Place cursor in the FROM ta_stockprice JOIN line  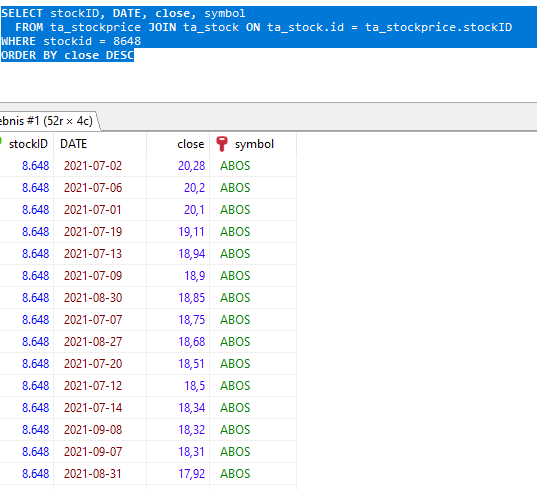click(x=264, y=27)
